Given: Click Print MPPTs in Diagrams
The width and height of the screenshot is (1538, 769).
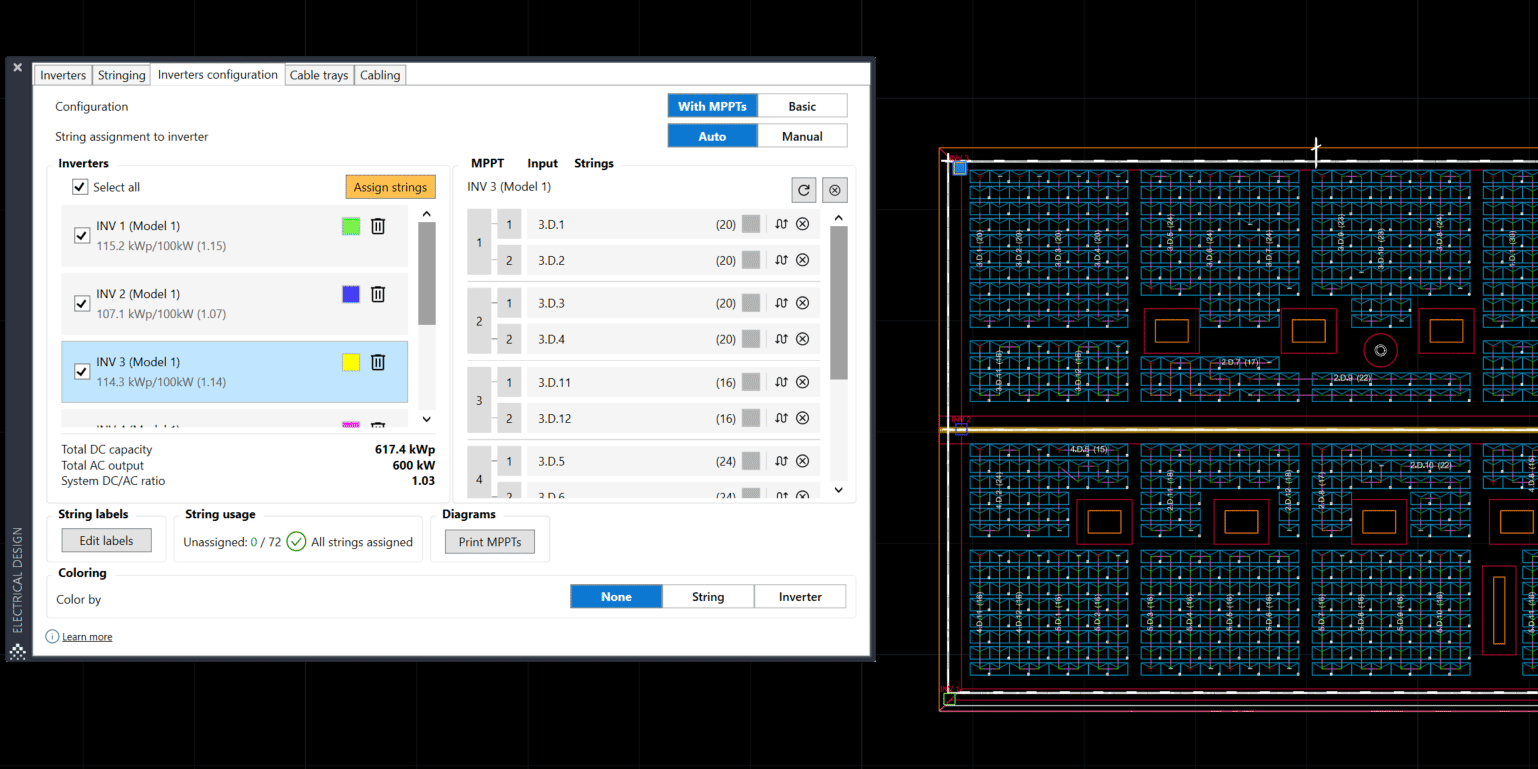Looking at the screenshot, I should click(490, 541).
